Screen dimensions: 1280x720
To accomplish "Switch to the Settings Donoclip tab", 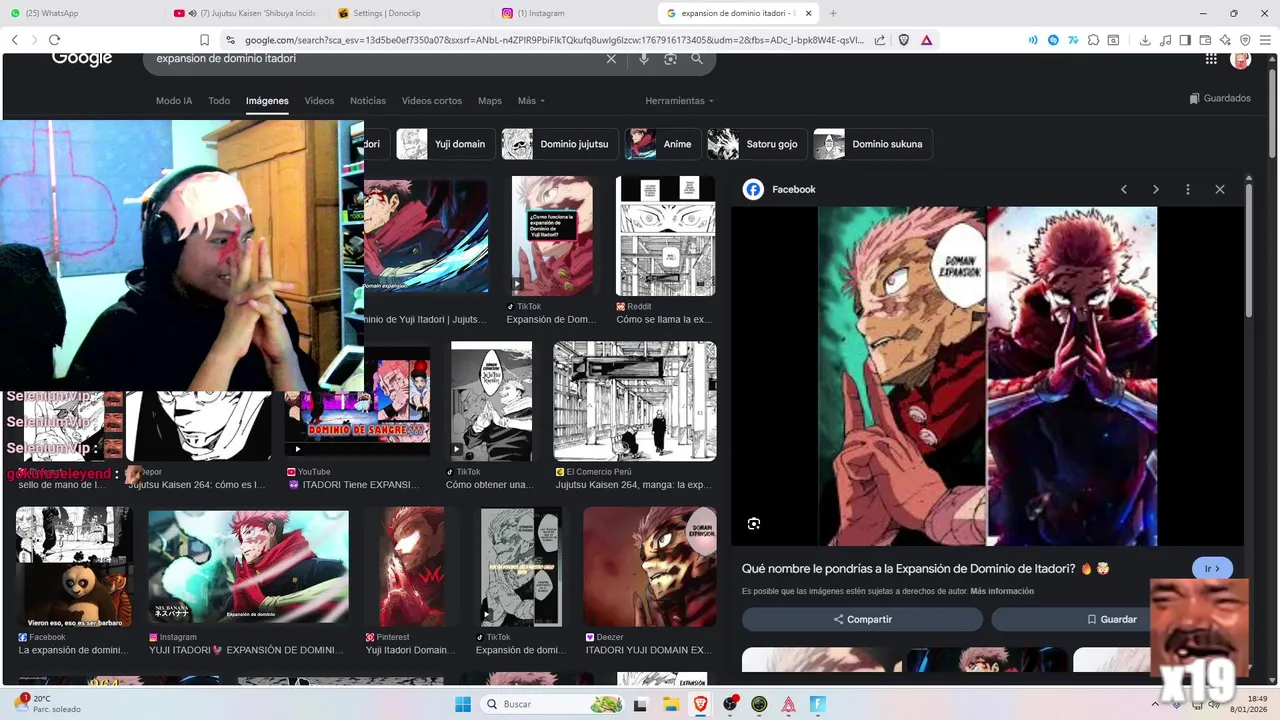I will pos(408,13).
